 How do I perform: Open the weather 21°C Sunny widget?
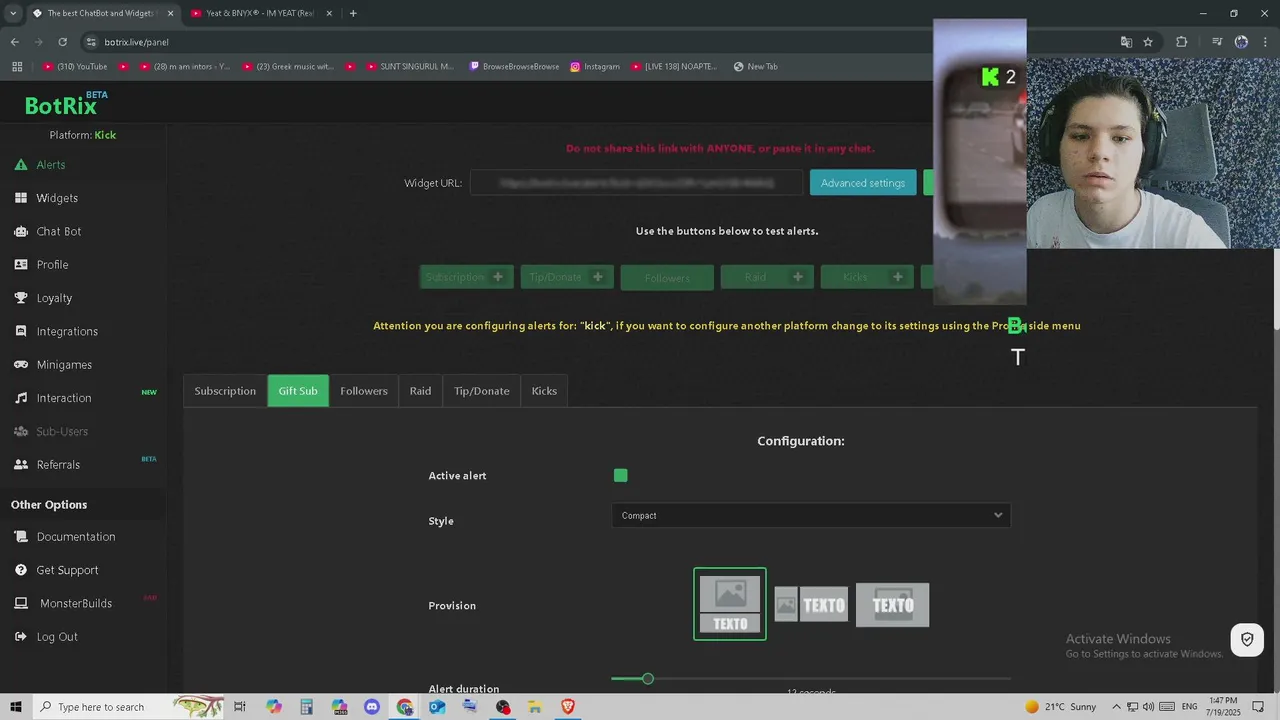pyautogui.click(x=1061, y=707)
